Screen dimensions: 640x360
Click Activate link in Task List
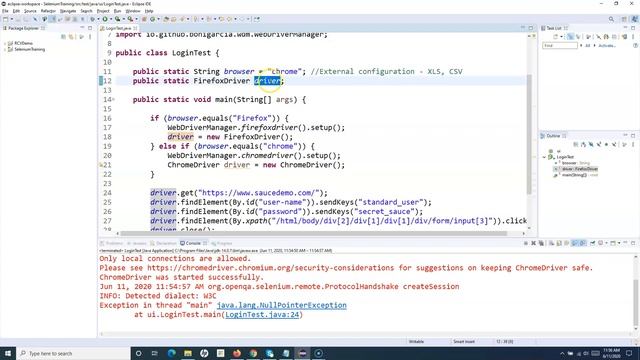tap(607, 46)
